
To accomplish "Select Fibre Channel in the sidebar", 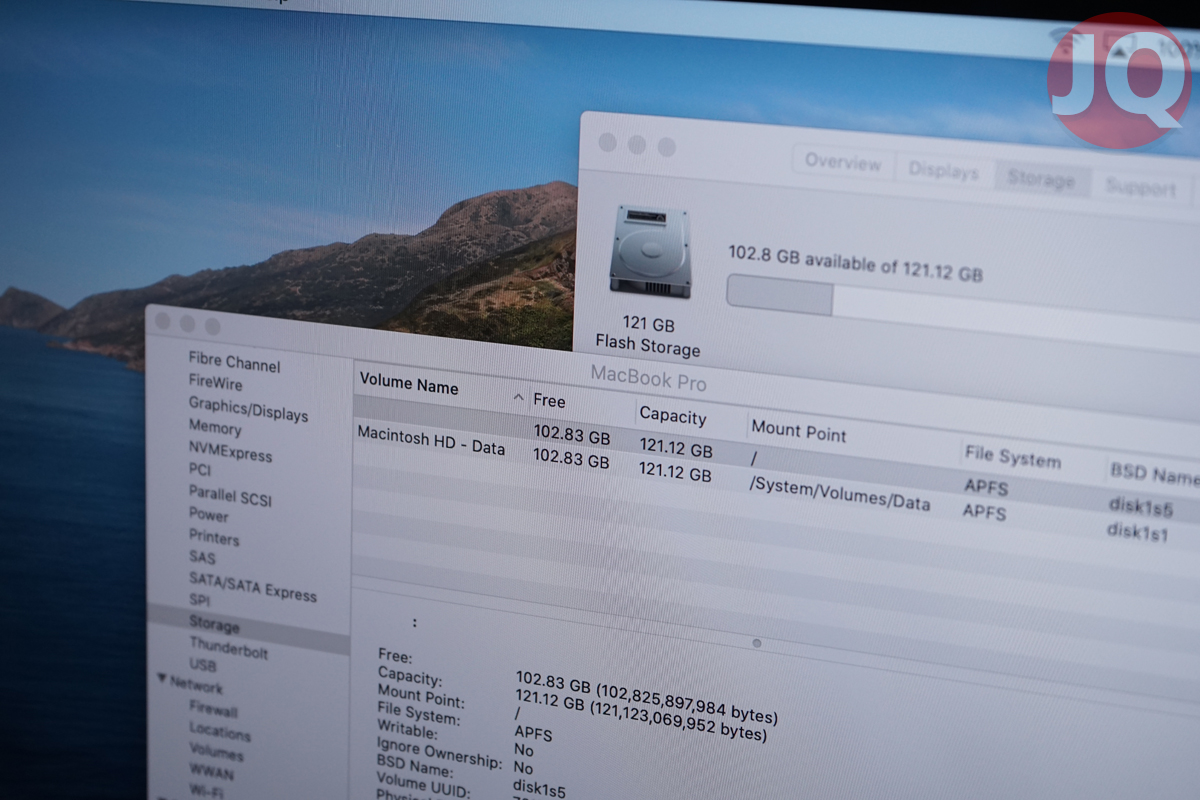I will (x=234, y=362).
